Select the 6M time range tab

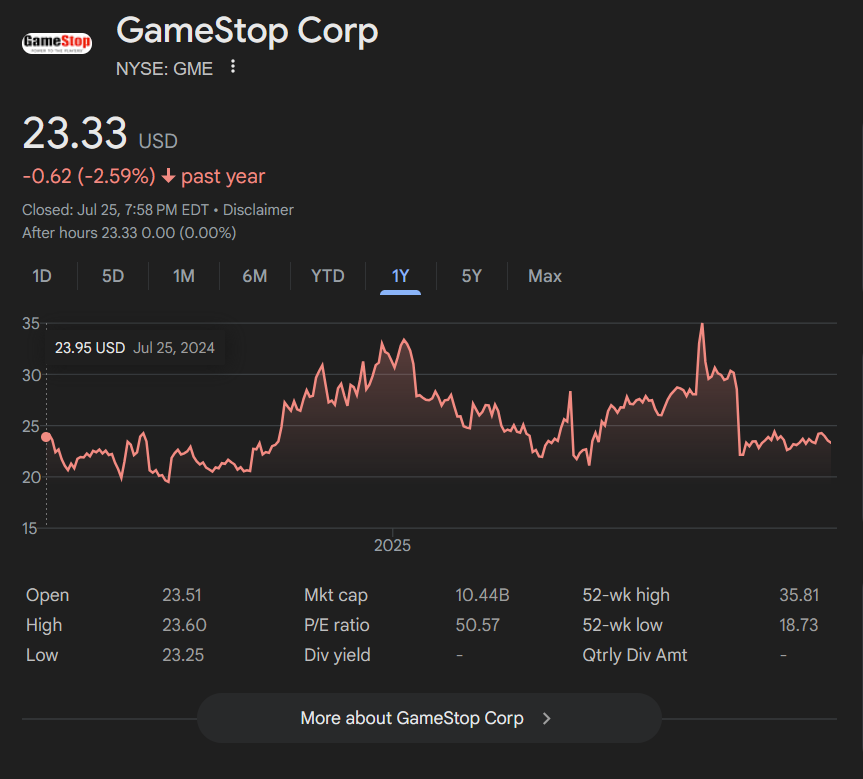click(x=255, y=276)
